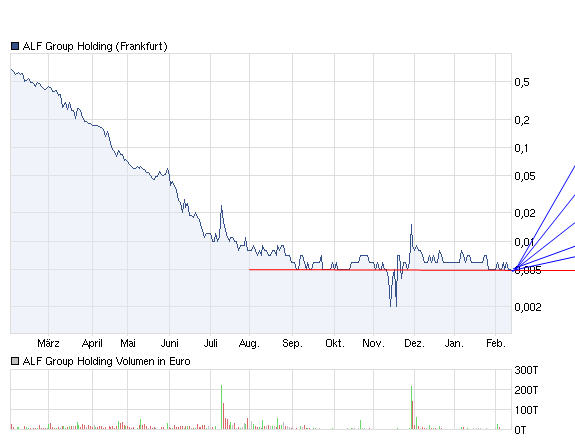The height and width of the screenshot is (444, 575).
Task: Click the 'Aug.' month label
Action: click(249, 344)
